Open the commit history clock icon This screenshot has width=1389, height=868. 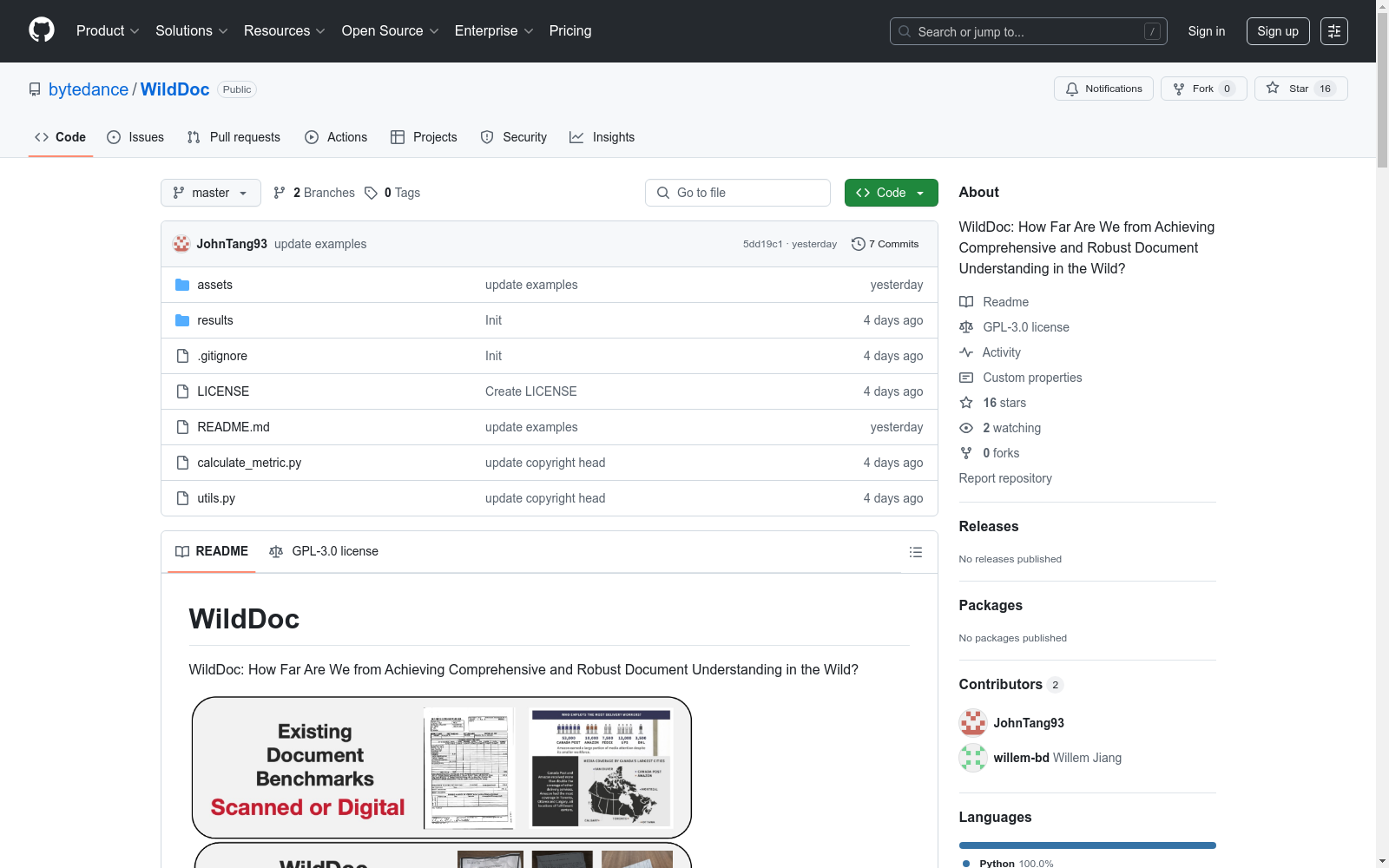pyautogui.click(x=859, y=244)
